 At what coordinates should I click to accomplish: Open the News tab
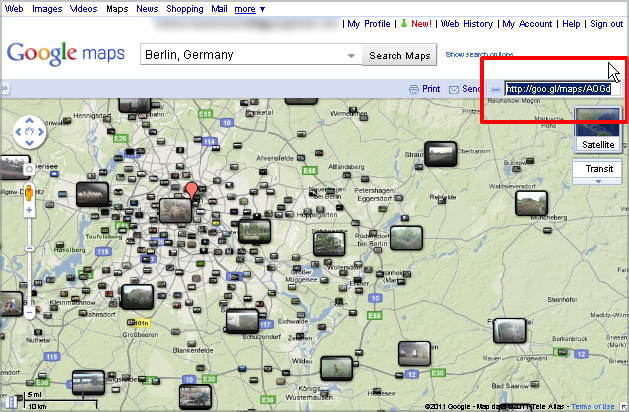[147, 8]
